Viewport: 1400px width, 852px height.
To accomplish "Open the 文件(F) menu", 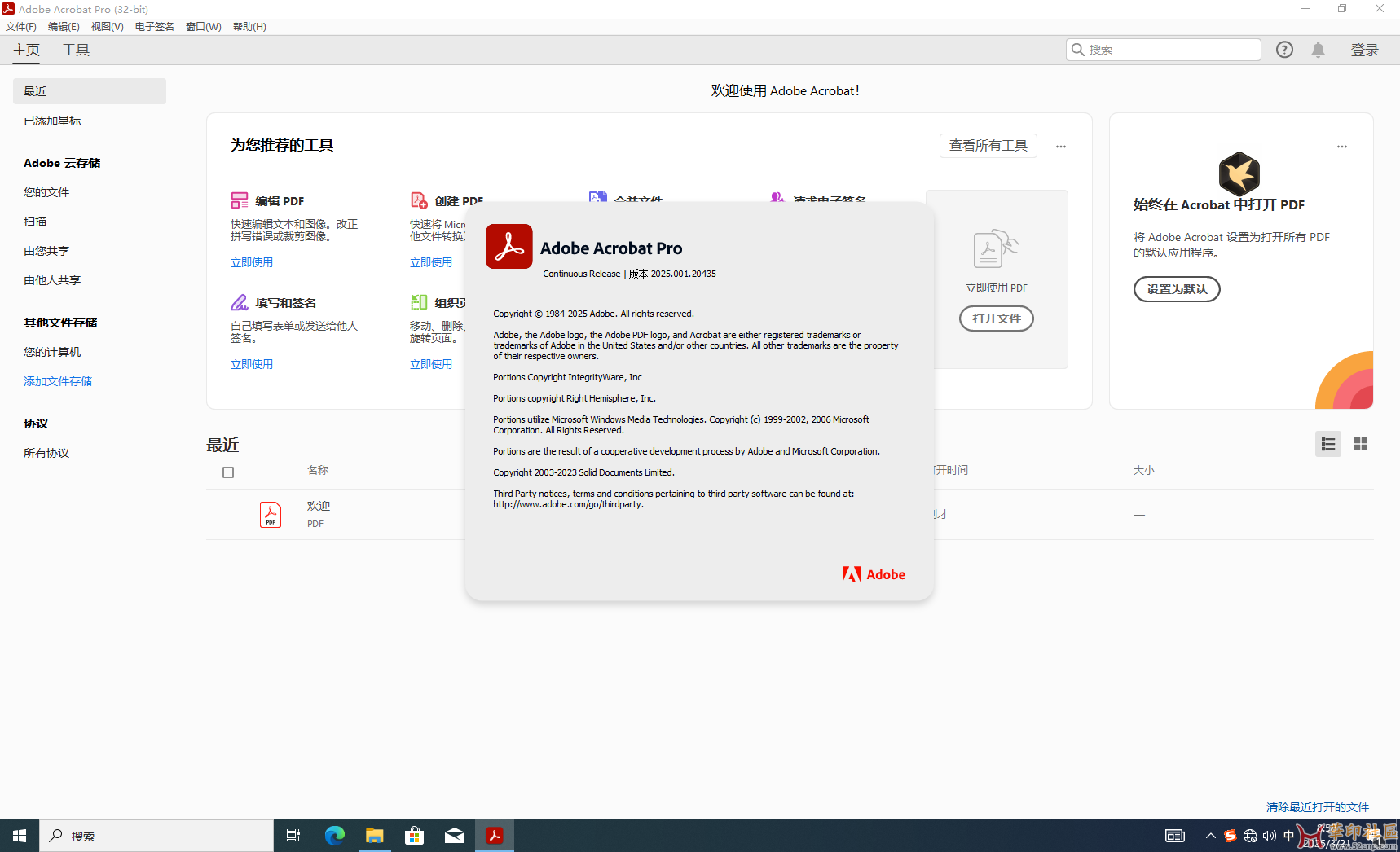I will click(x=21, y=27).
